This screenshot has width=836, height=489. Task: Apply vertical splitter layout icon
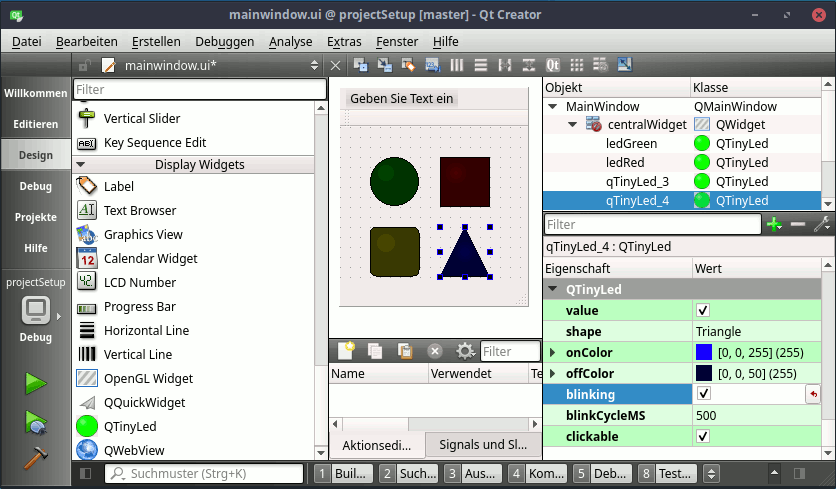point(528,65)
